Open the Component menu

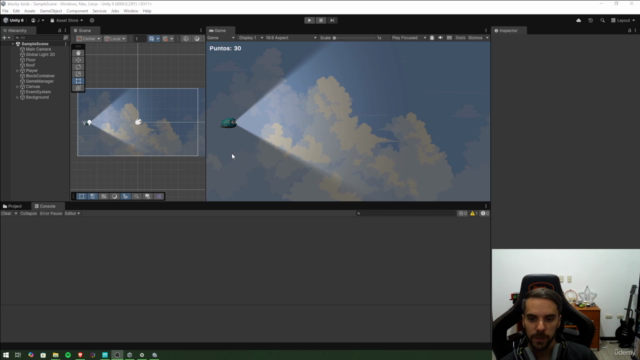click(x=77, y=11)
